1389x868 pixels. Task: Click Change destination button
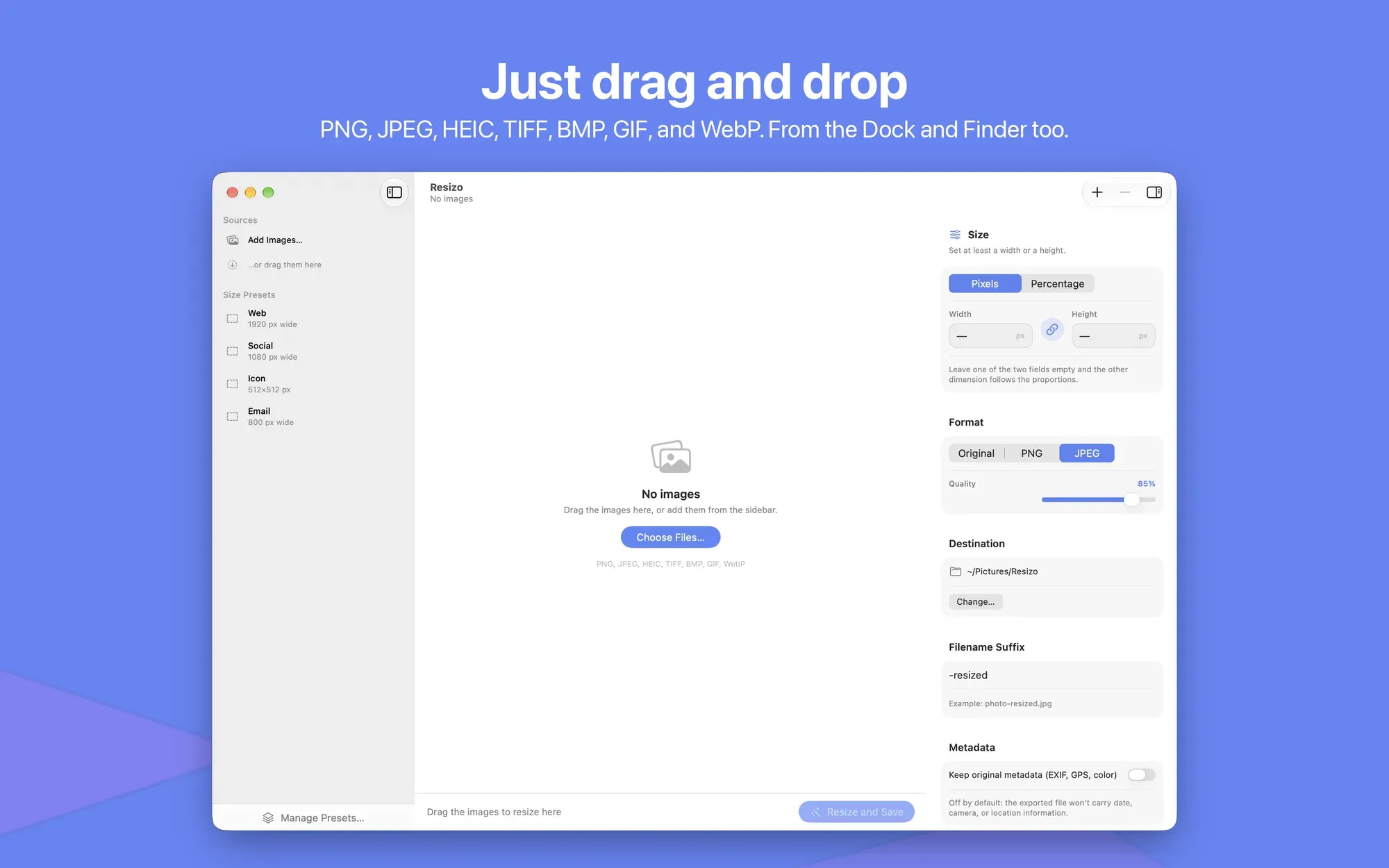976,602
